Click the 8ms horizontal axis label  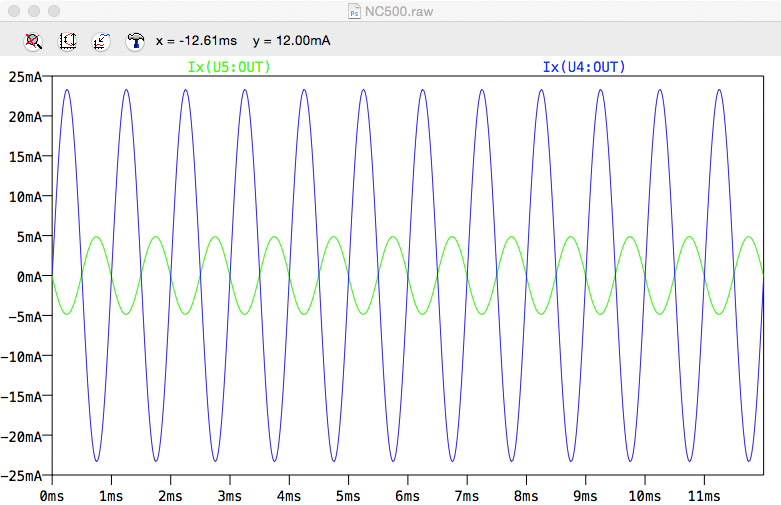tap(526, 496)
